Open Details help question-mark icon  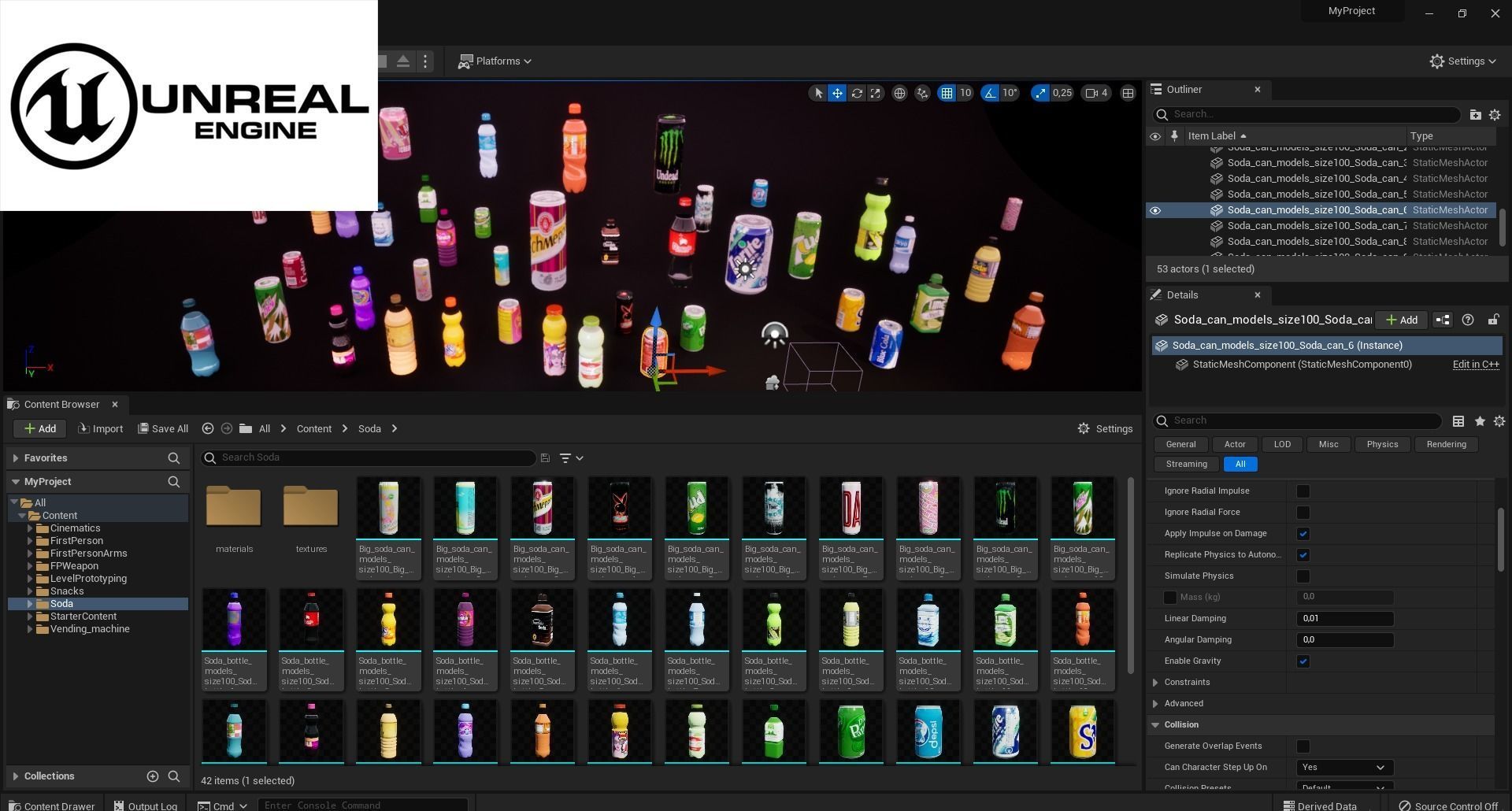coord(1468,320)
